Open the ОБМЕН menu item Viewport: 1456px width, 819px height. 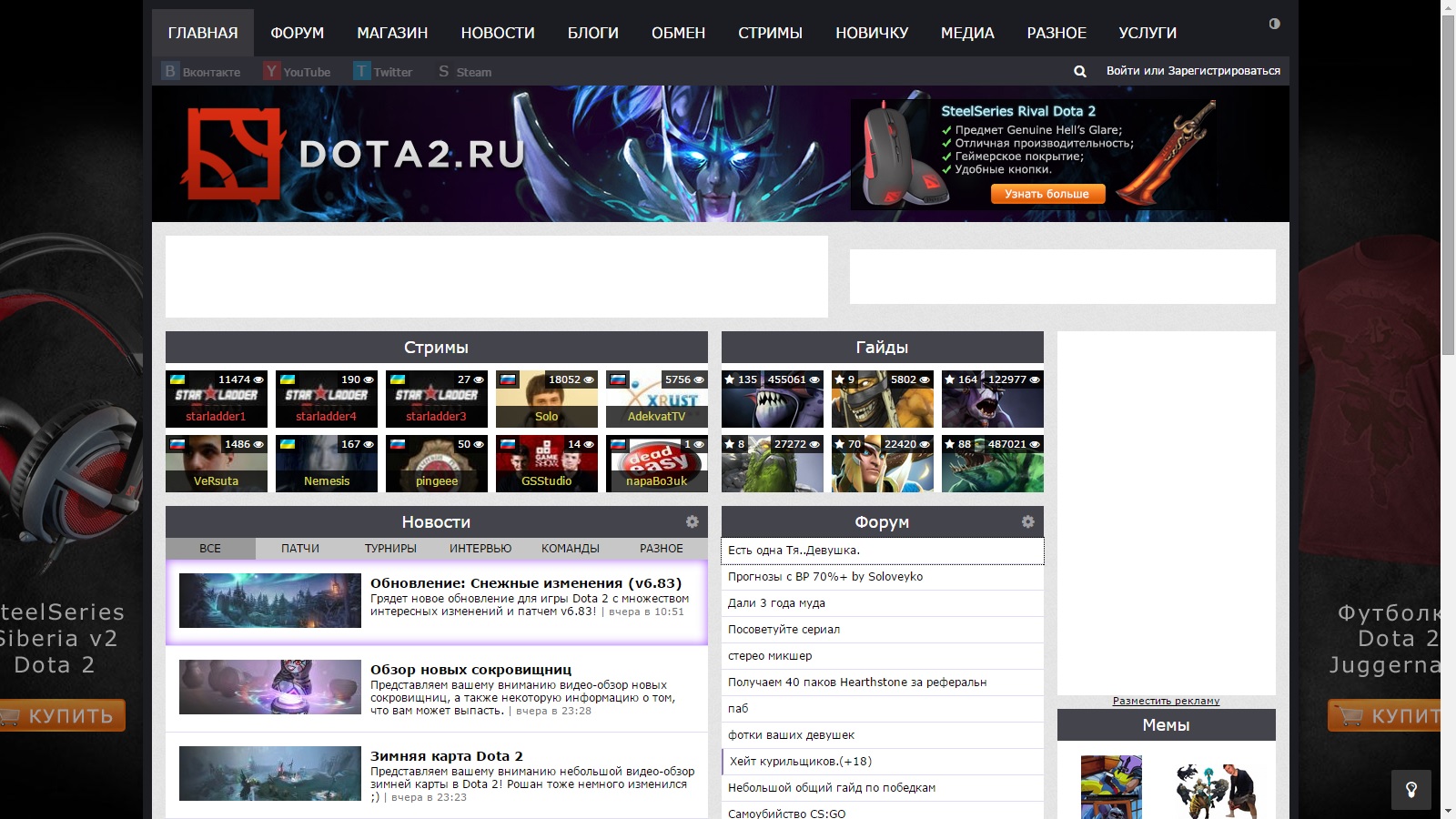[679, 33]
